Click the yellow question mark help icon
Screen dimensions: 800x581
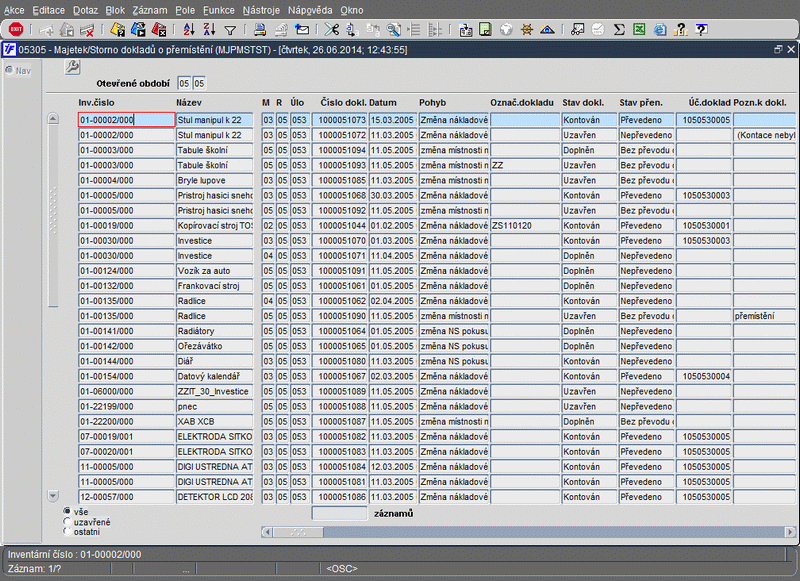pyautogui.click(x=681, y=30)
